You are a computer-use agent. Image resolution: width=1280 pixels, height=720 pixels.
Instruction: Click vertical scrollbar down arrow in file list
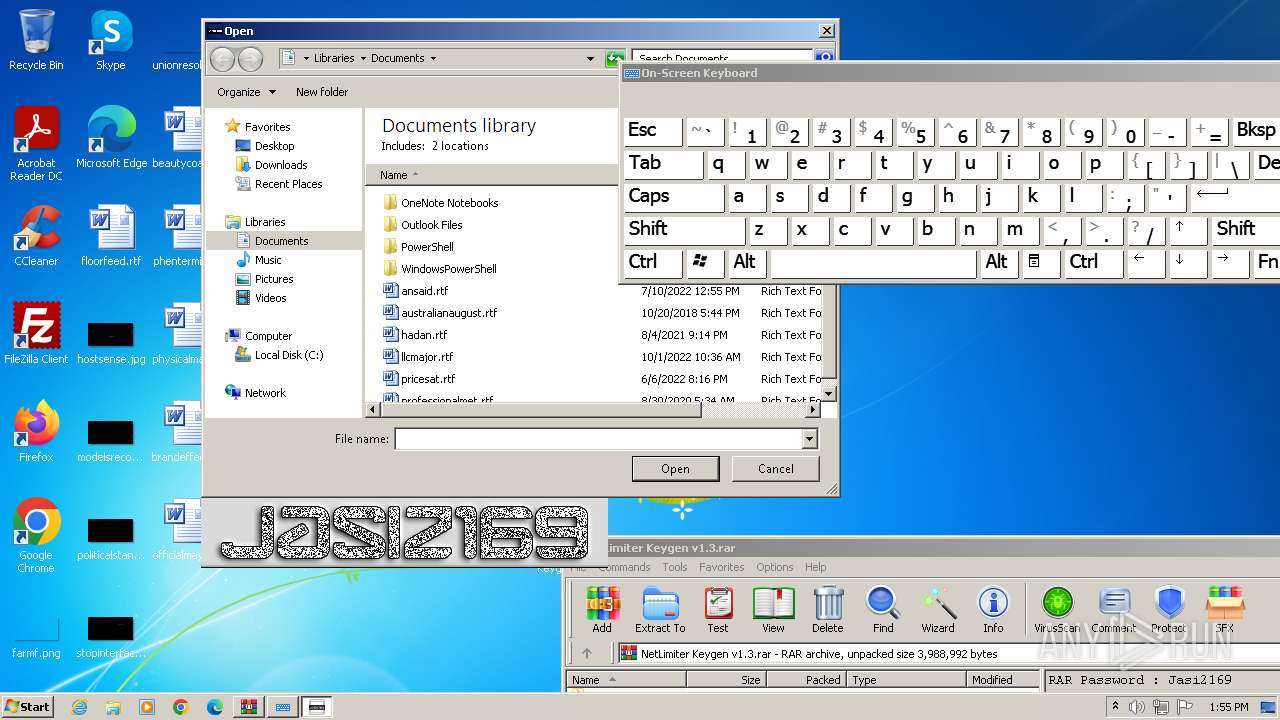[x=828, y=395]
